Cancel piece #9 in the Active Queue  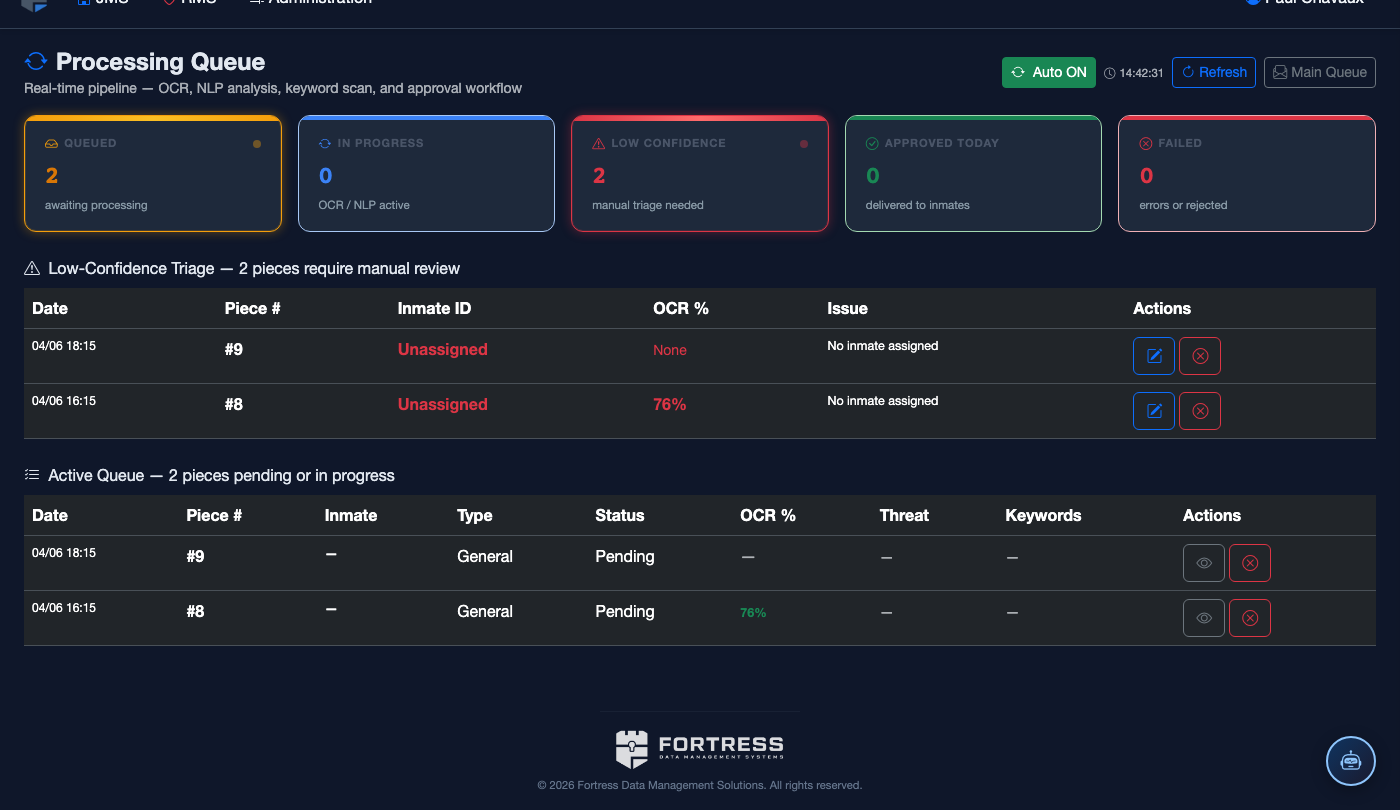click(1250, 563)
